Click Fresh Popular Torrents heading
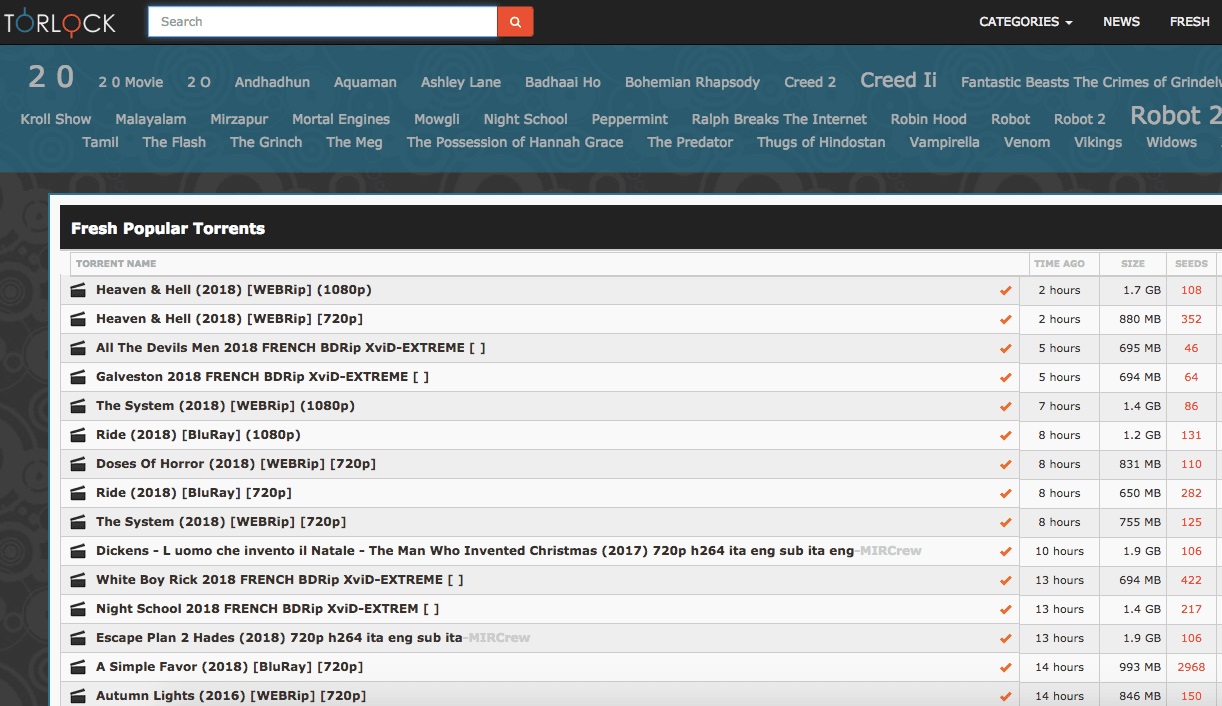 click(168, 228)
